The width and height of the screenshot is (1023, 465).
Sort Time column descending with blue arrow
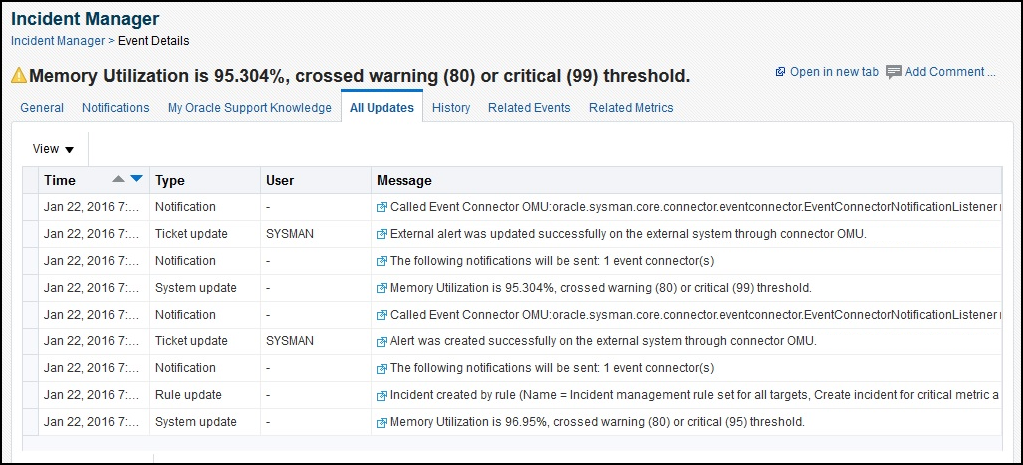(x=136, y=179)
